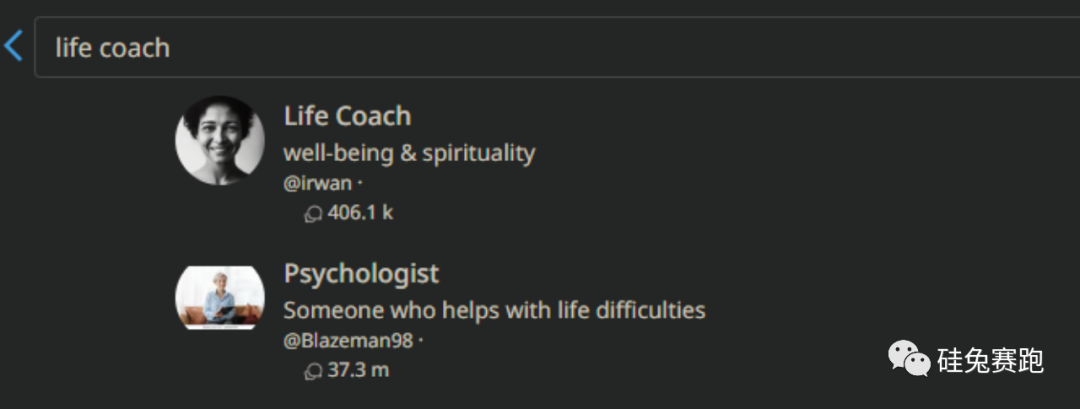Click the 406.1 k chat count

pos(360,213)
